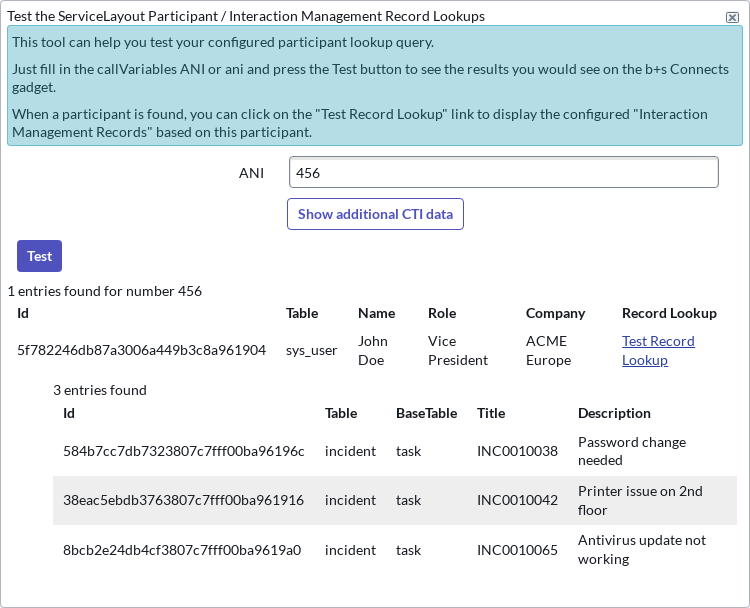
Task: Click task base table cell in INC0010042 row
Action: [x=408, y=500]
